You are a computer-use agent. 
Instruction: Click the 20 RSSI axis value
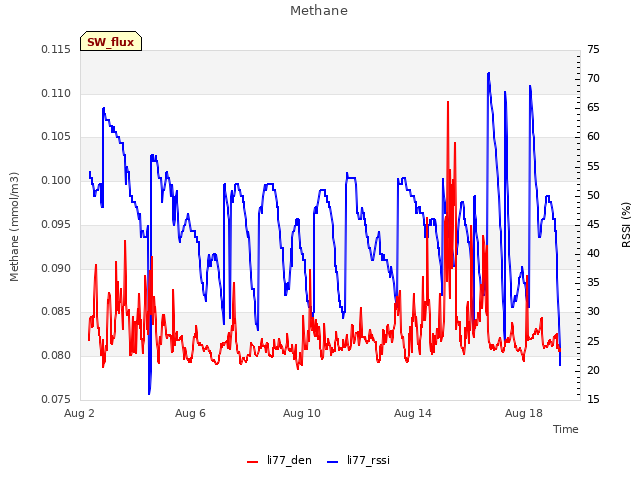click(593, 370)
